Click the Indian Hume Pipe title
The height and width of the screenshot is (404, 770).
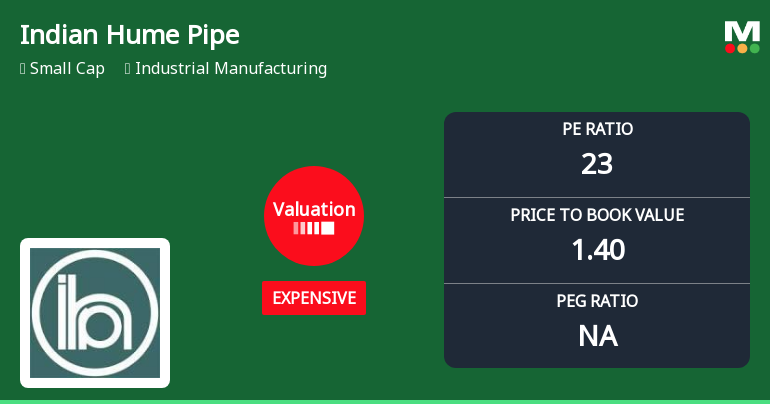[130, 35]
